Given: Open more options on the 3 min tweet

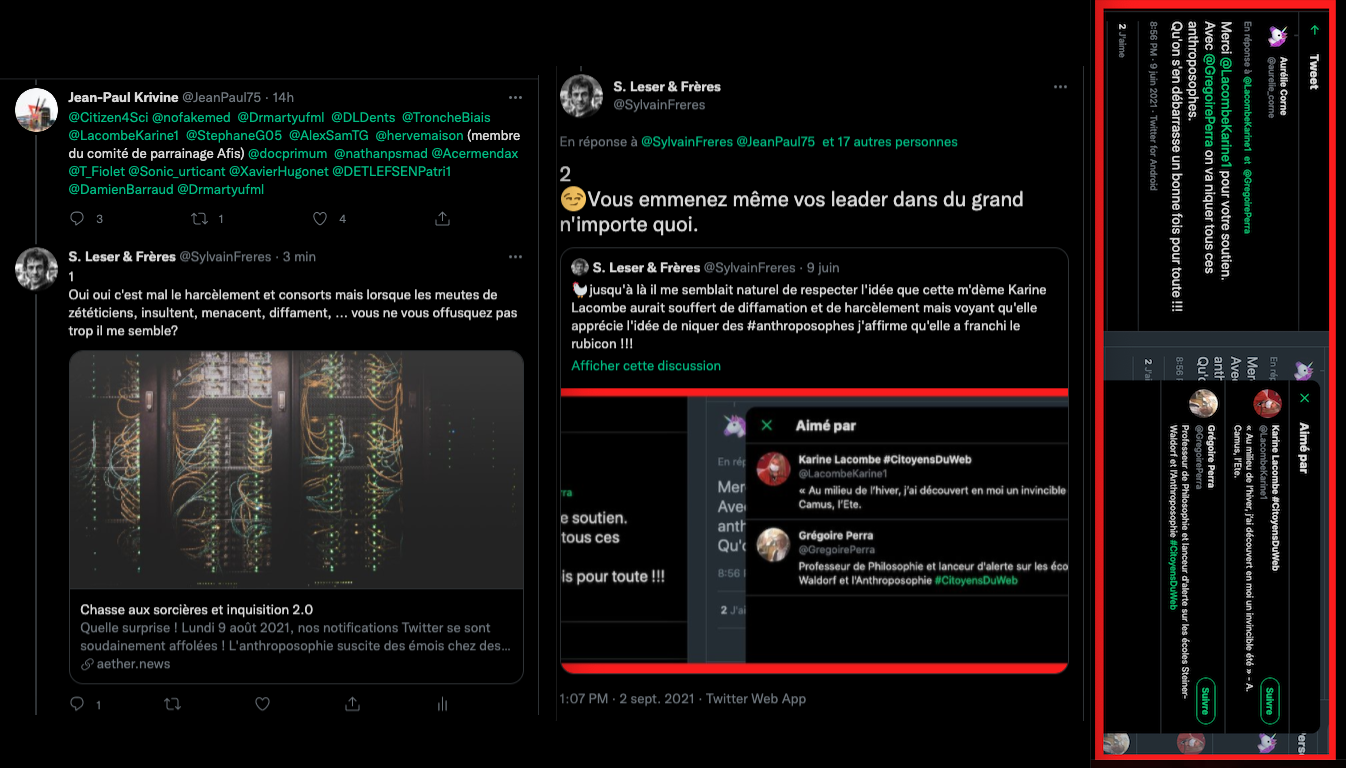Looking at the screenshot, I should pos(515,257).
